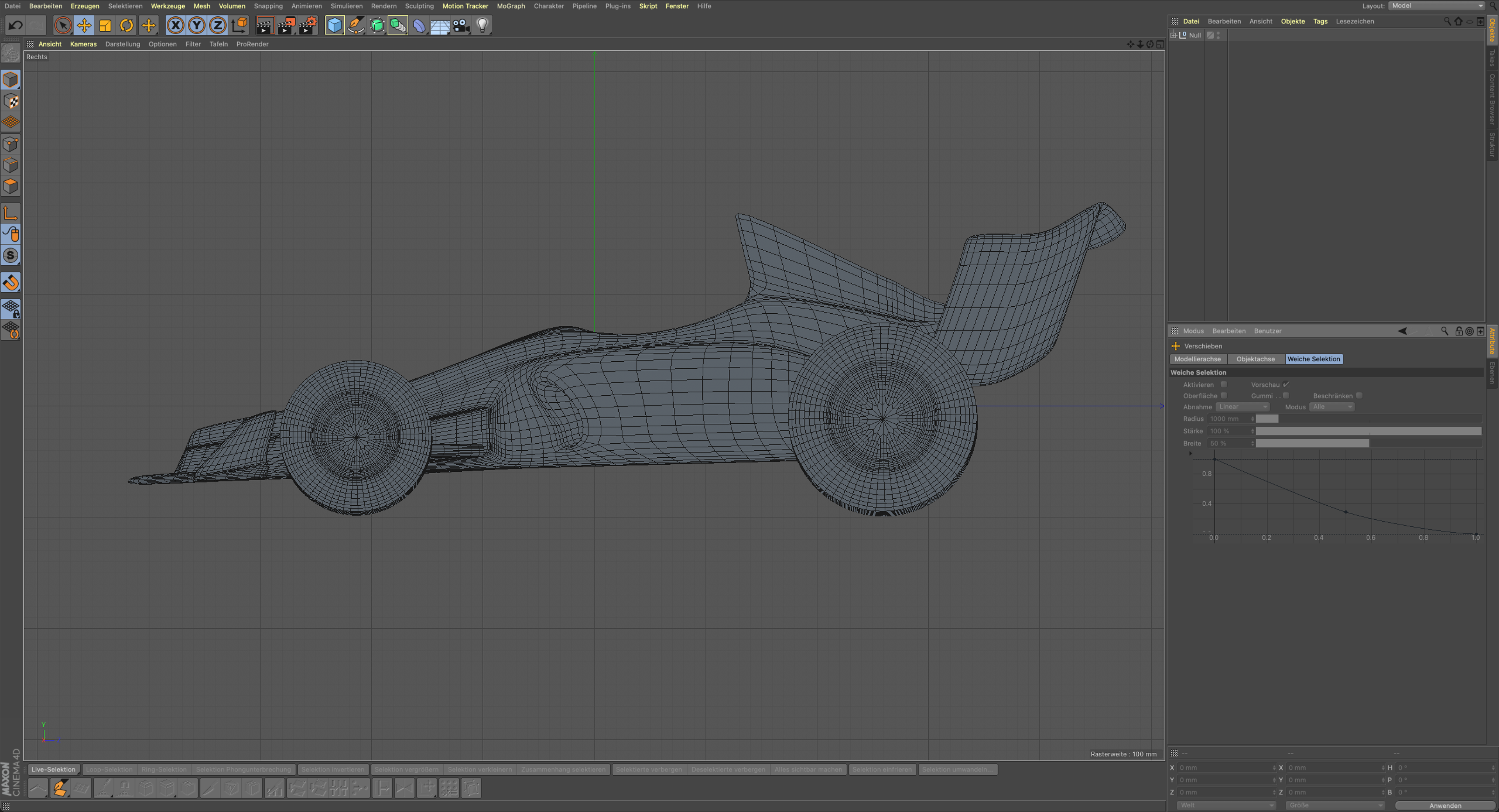This screenshot has height=812, width=1499.
Task: Select the spline pen tool icon
Action: 356,25
